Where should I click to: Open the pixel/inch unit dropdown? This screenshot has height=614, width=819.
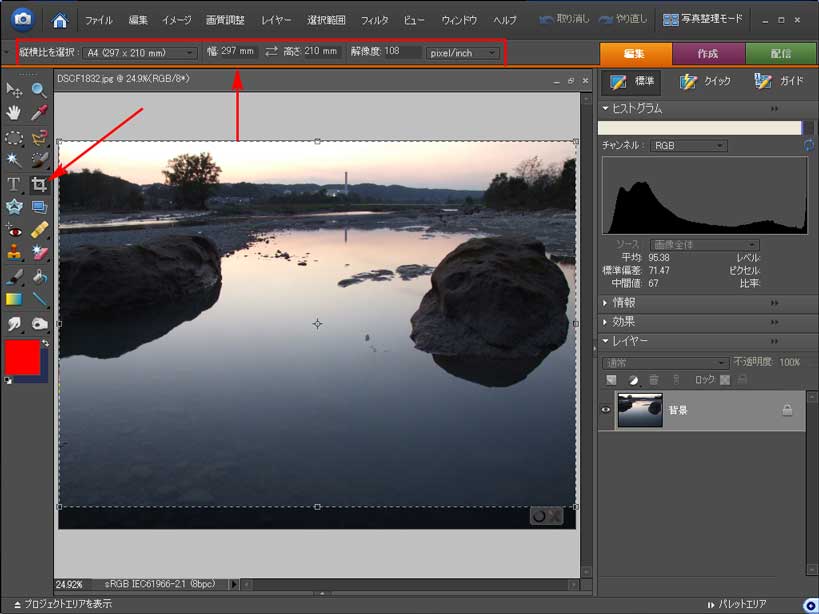[462, 52]
